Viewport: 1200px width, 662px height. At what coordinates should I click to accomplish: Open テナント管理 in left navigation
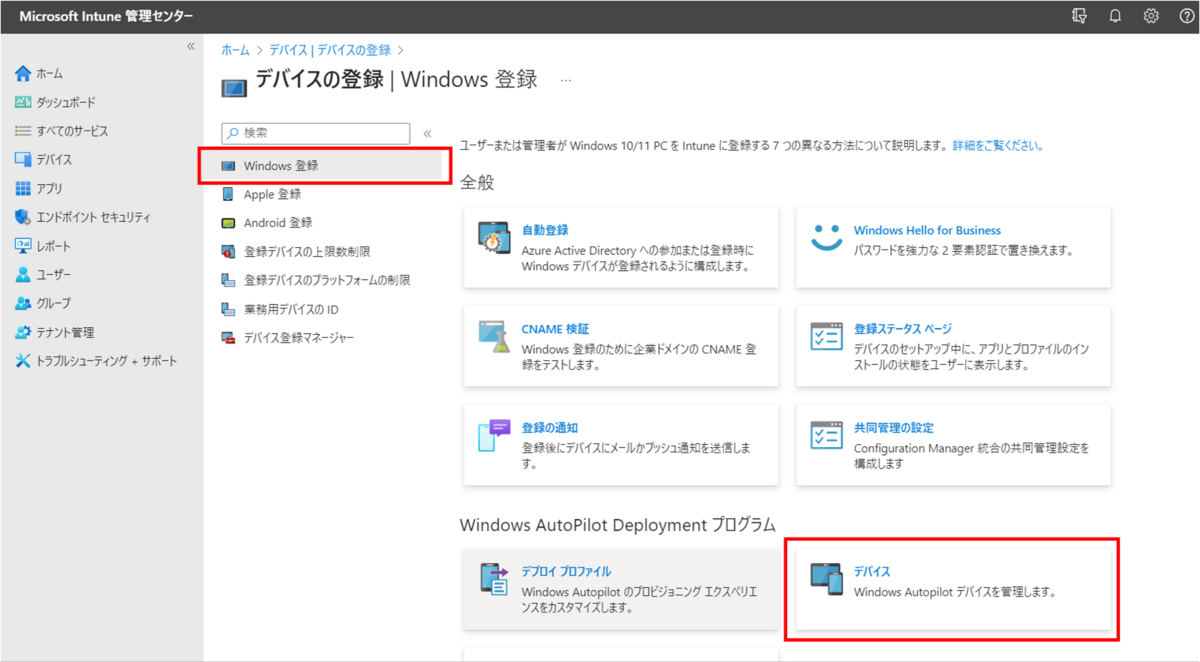pos(65,332)
